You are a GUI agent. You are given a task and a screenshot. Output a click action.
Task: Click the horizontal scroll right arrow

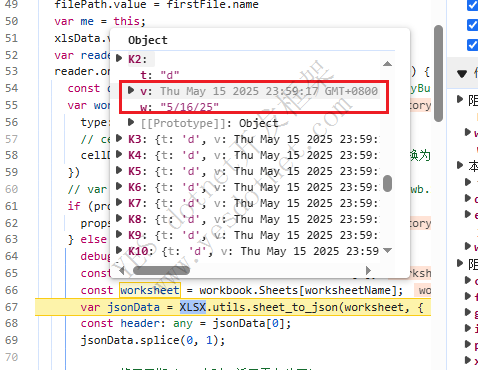[368, 270]
